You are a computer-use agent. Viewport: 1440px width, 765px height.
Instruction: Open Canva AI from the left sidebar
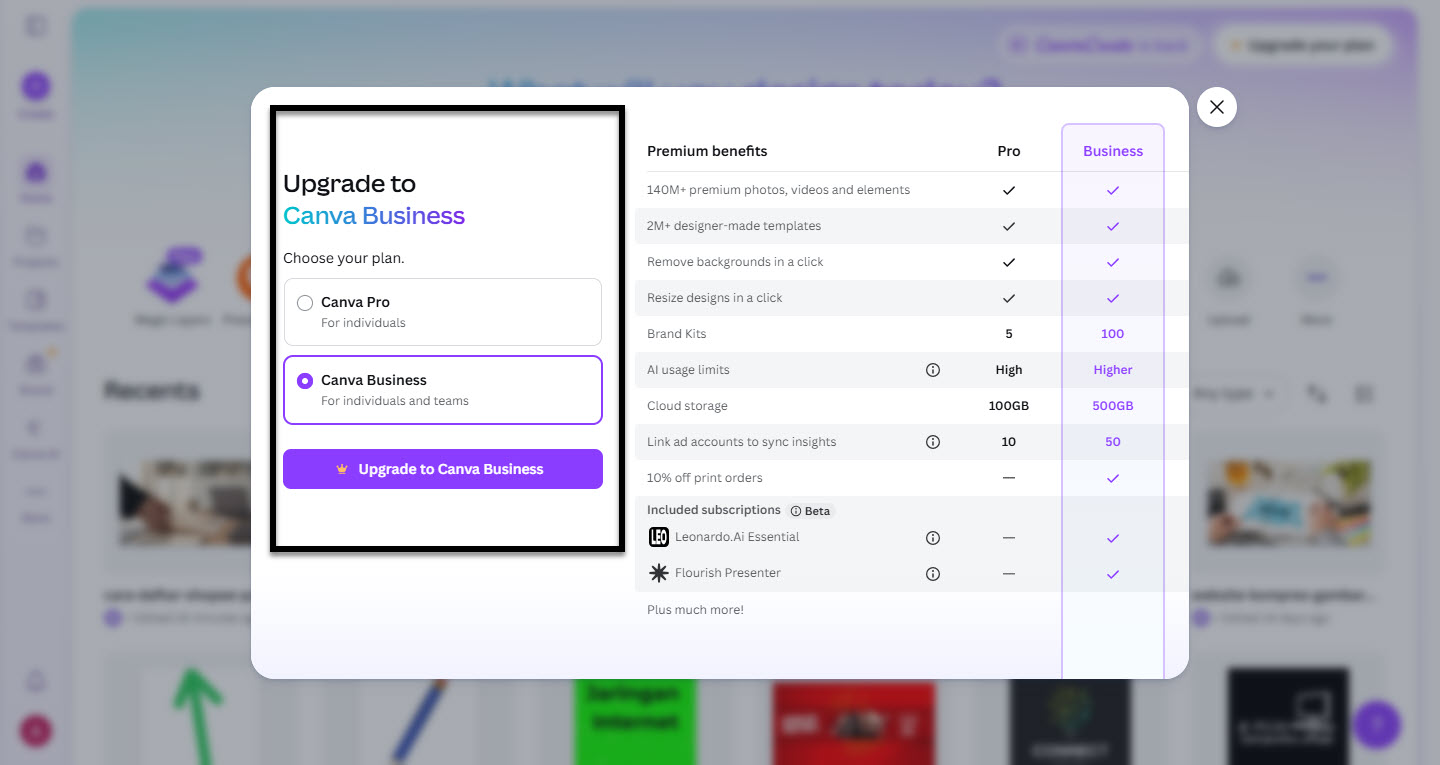(x=35, y=427)
